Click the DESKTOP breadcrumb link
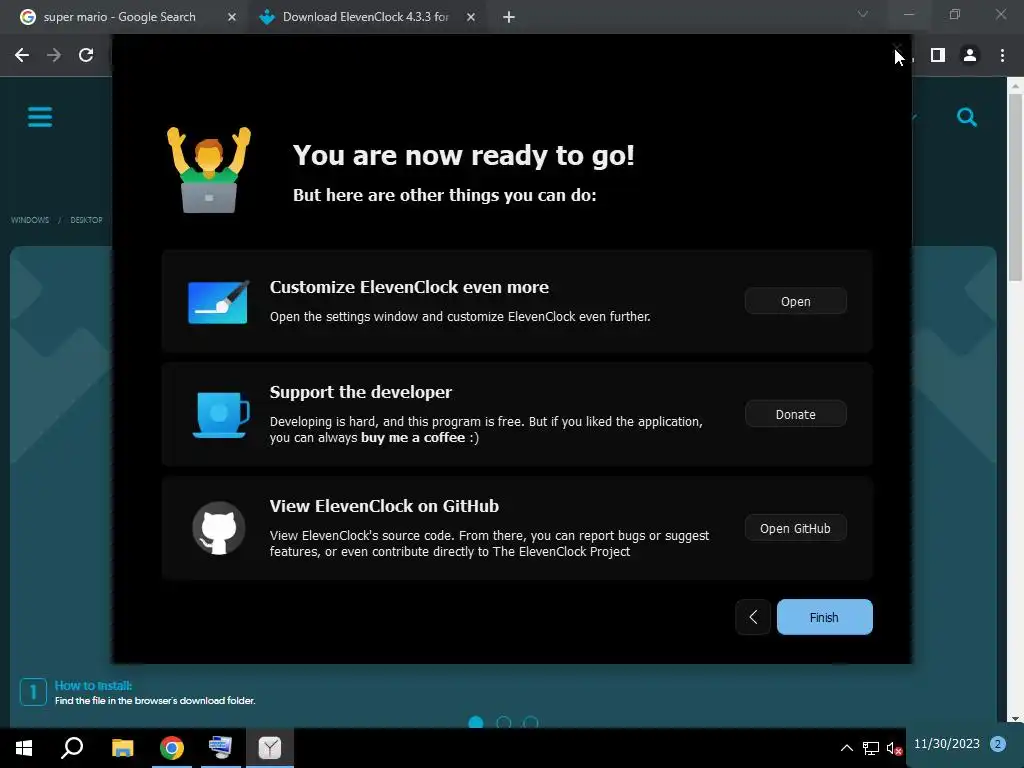 point(86,220)
